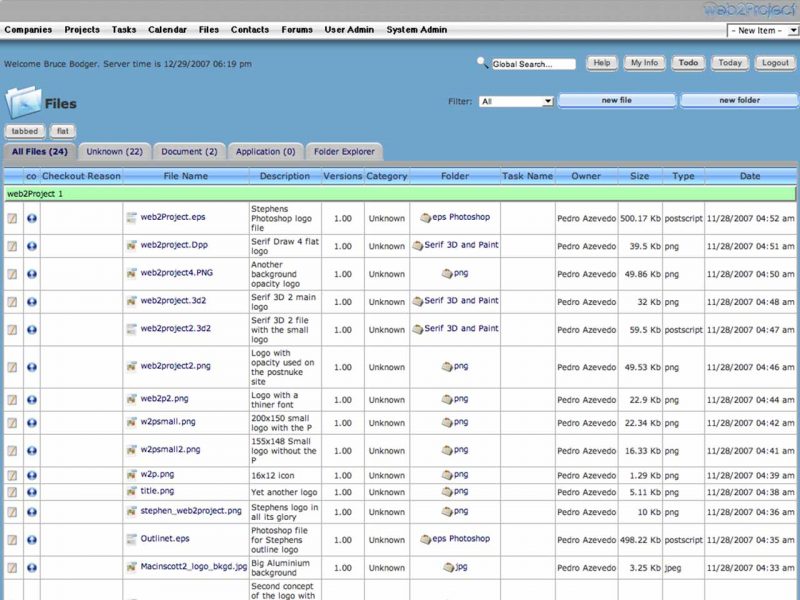800x600 pixels.
Task: Click the globe icon in the Outlinet.eps row
Action: pos(30,539)
